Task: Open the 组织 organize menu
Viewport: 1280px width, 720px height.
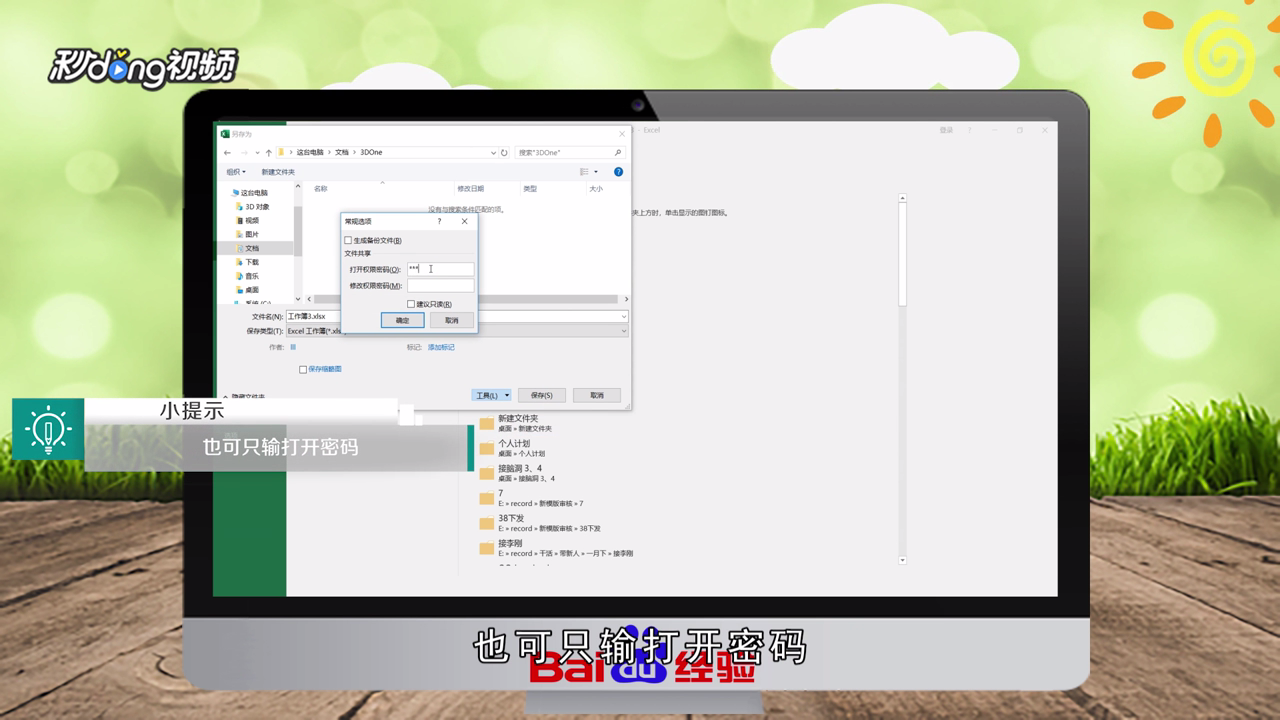Action: coord(235,172)
